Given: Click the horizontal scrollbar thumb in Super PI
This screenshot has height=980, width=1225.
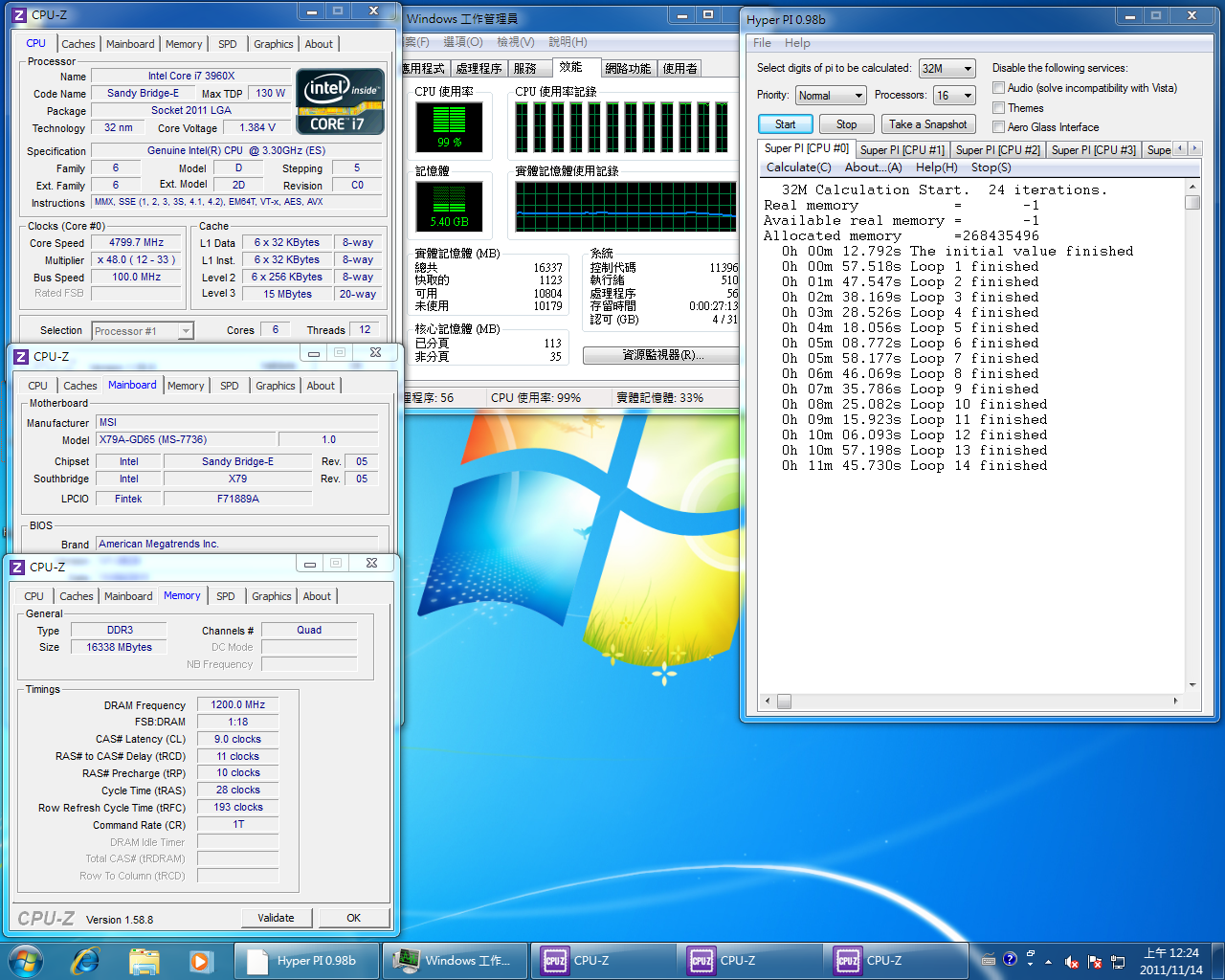Looking at the screenshot, I should pyautogui.click(x=784, y=702).
